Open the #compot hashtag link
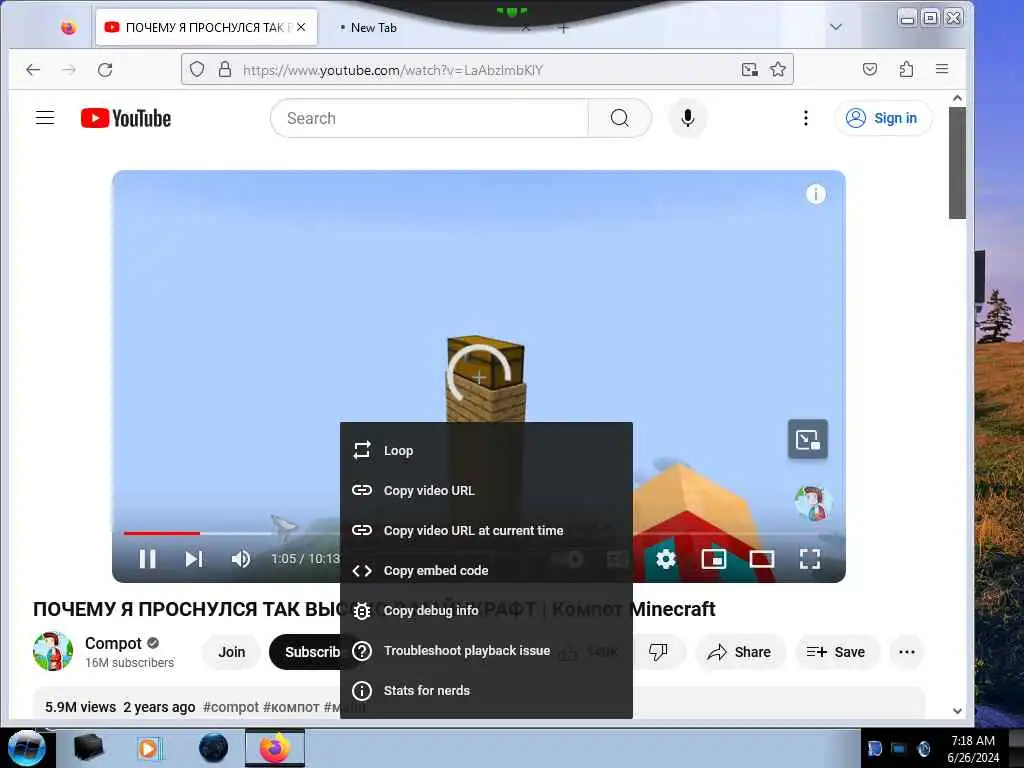This screenshot has width=1024, height=768. point(231,707)
